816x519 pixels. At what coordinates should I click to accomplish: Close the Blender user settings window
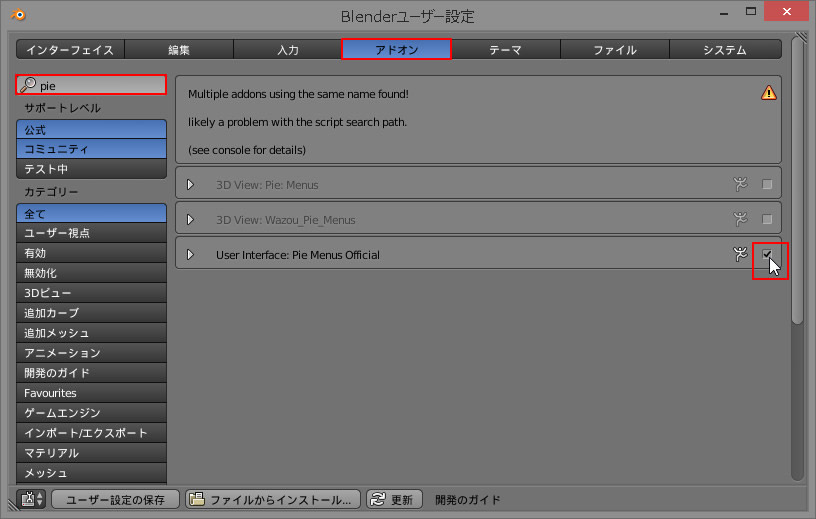point(786,11)
